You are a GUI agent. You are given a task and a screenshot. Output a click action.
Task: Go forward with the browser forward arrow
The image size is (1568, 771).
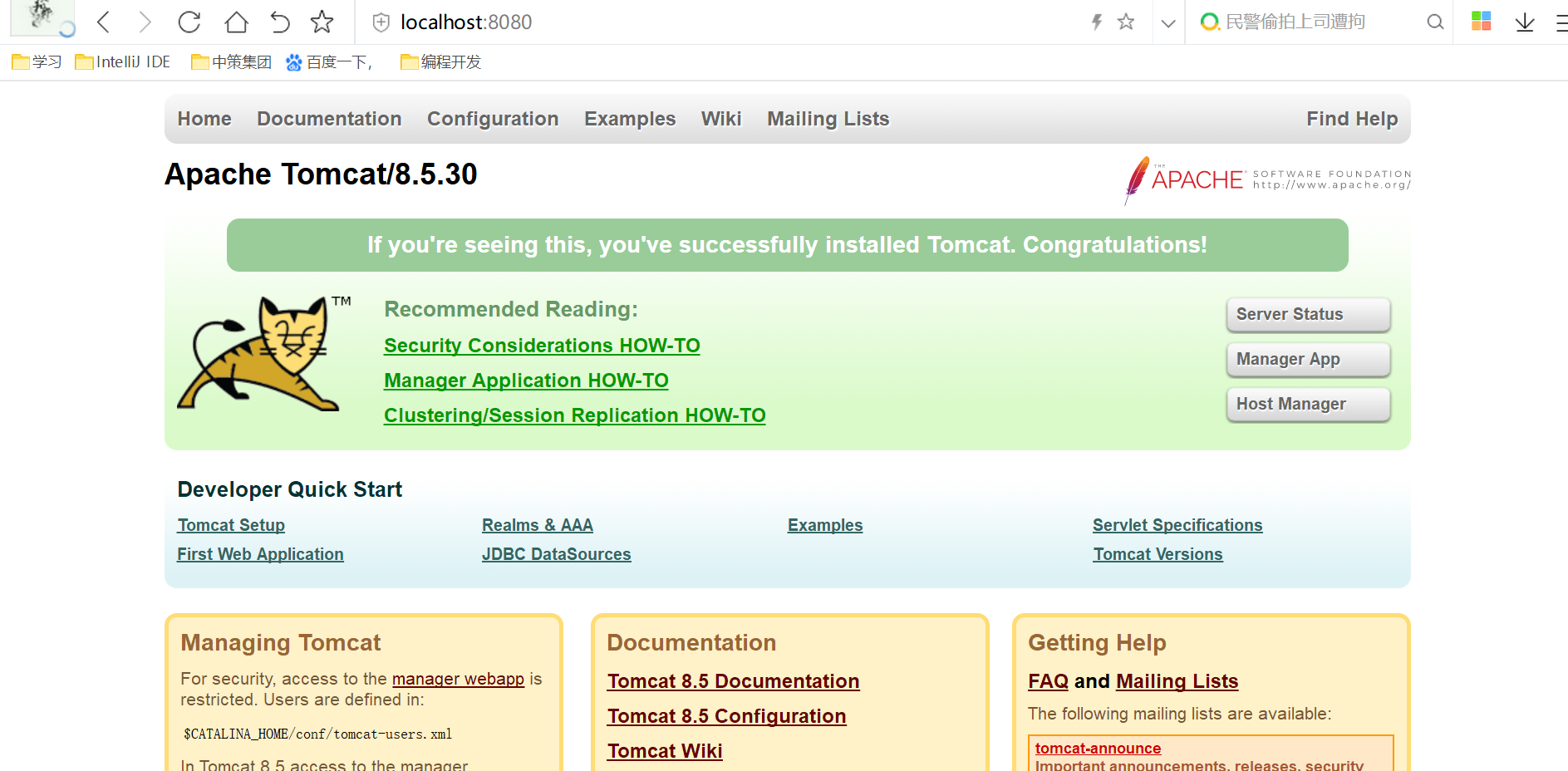tap(145, 22)
